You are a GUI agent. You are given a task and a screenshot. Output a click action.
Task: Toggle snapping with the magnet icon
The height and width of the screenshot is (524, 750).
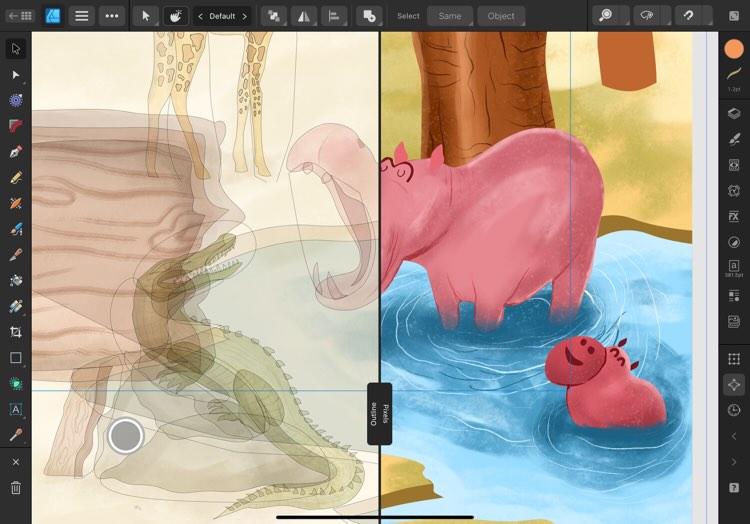(688, 16)
